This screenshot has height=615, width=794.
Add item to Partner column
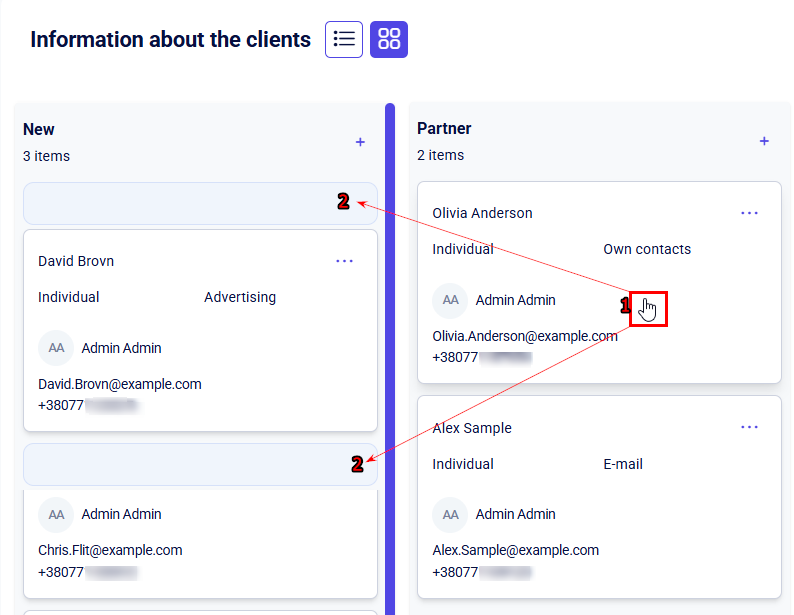[x=764, y=142]
